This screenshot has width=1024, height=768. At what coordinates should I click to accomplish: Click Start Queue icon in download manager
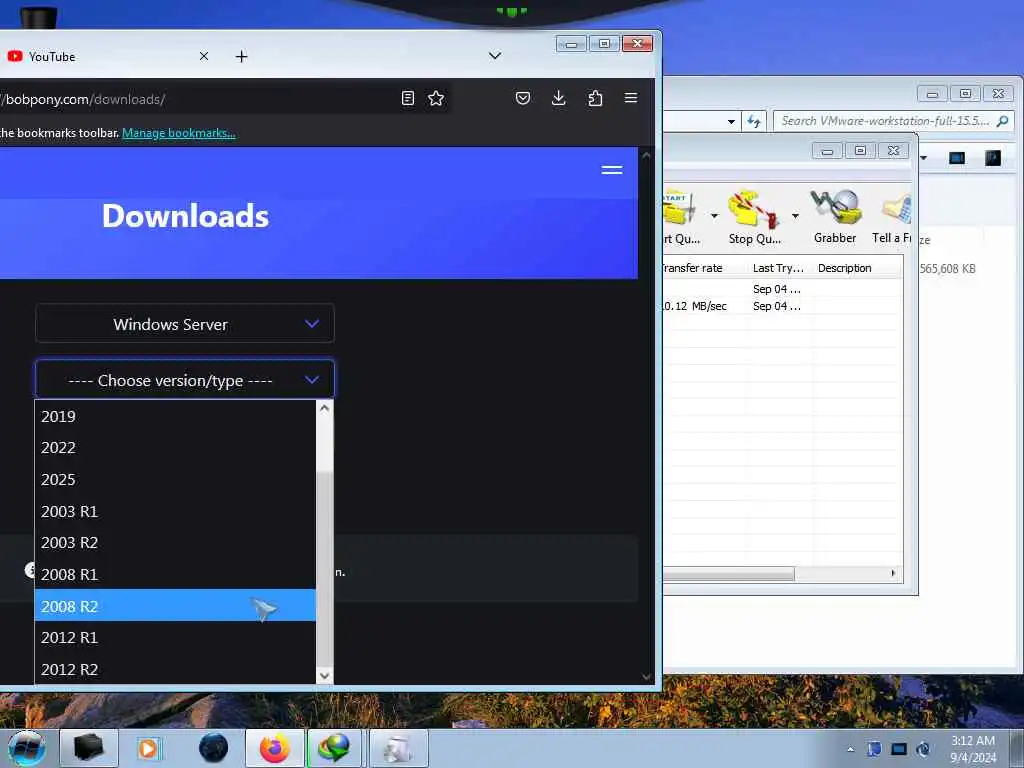coord(681,217)
